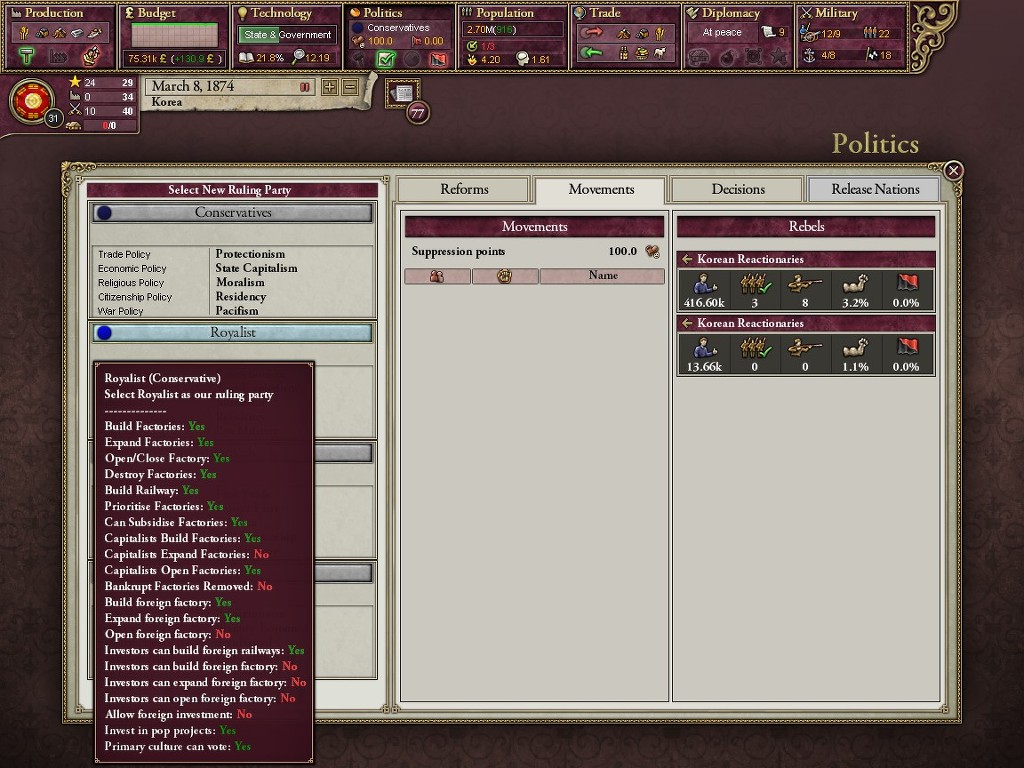Click the navy anchor icon showing 4/8
Viewport: 1024px width, 768px height.
pyautogui.click(x=809, y=55)
